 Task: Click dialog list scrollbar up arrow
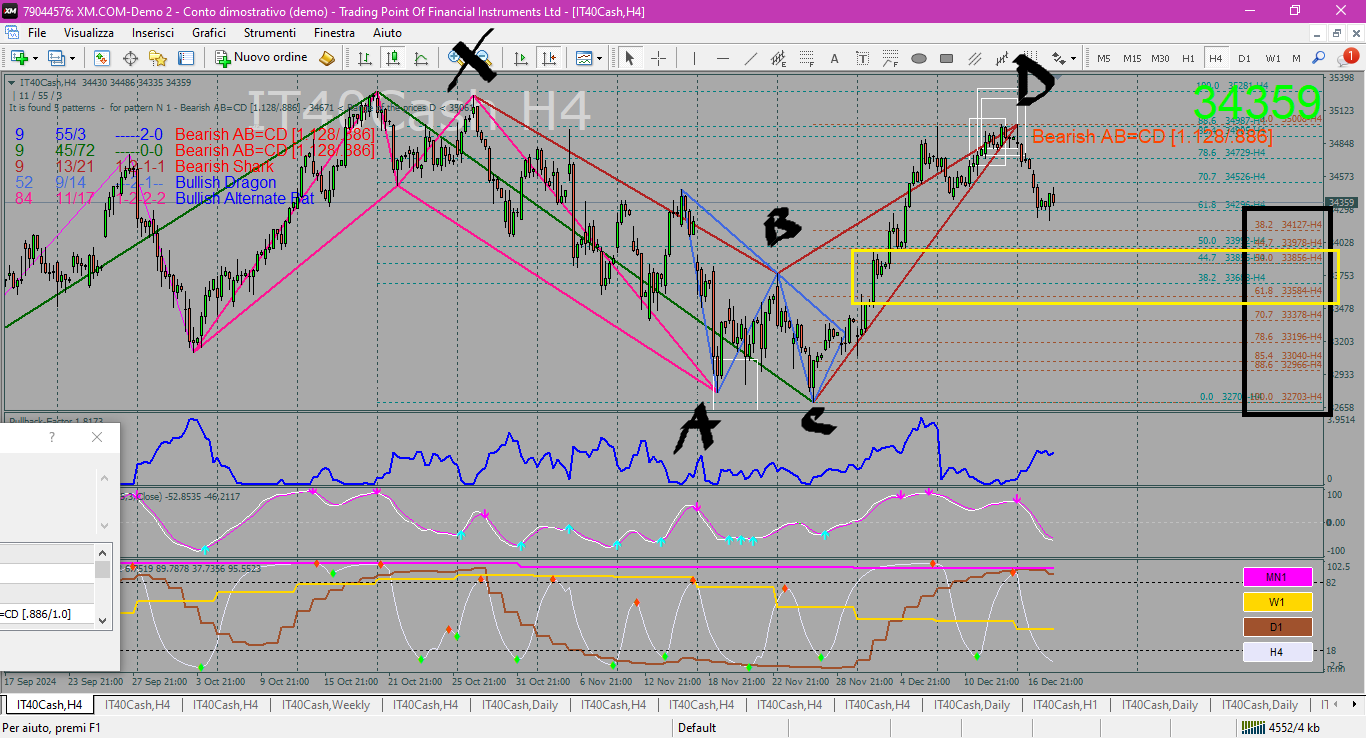pos(103,553)
